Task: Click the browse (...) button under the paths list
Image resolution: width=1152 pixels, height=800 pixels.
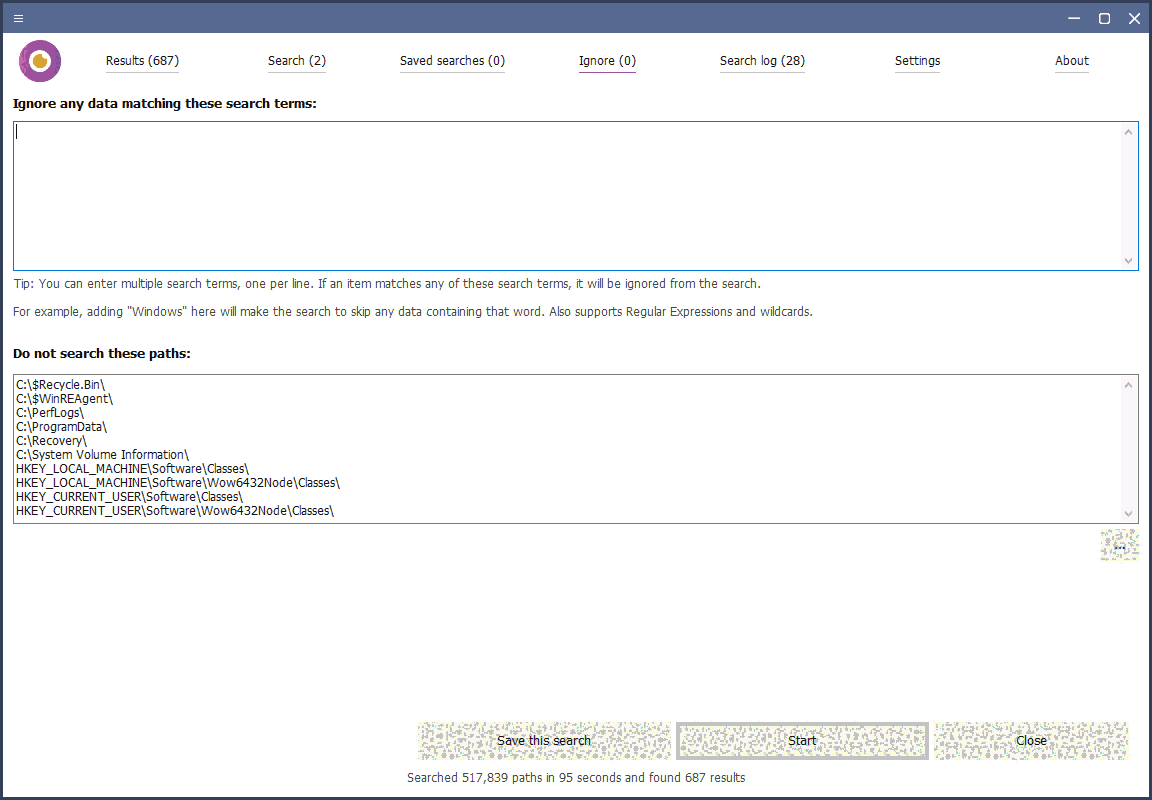Action: 1119,545
